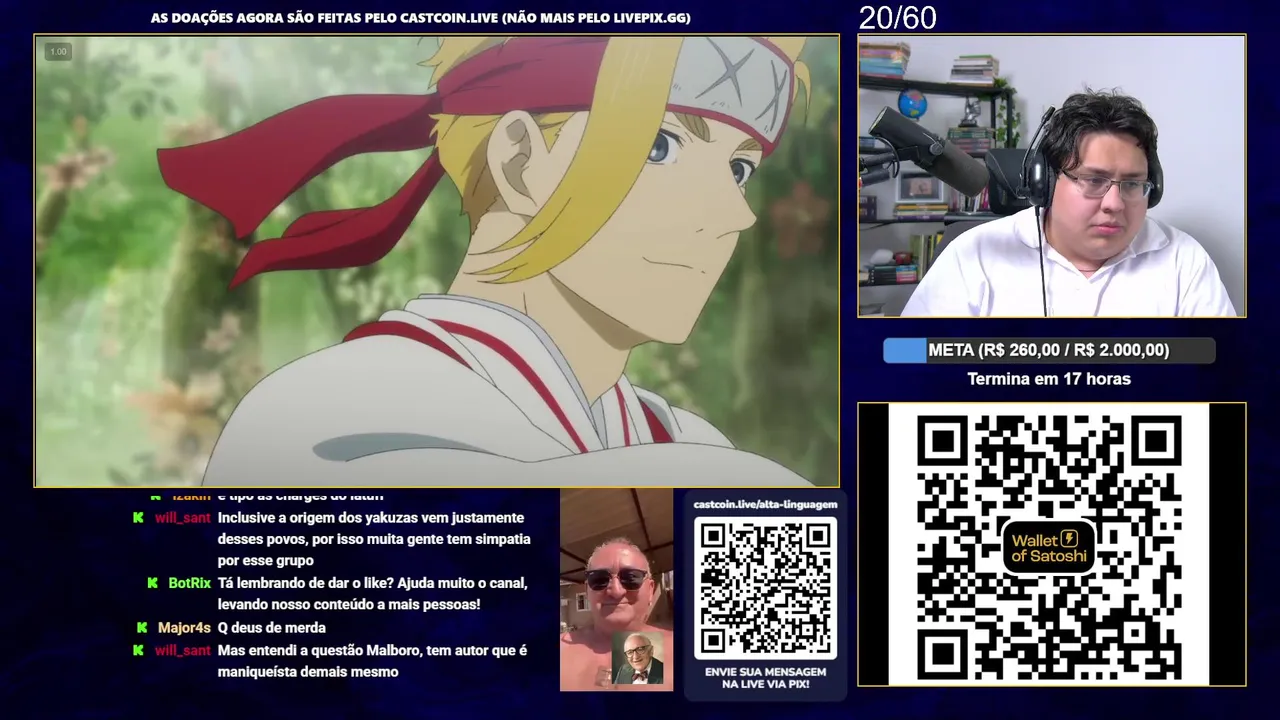
Task: Click the message about yakuzas origin
Action: [374, 539]
